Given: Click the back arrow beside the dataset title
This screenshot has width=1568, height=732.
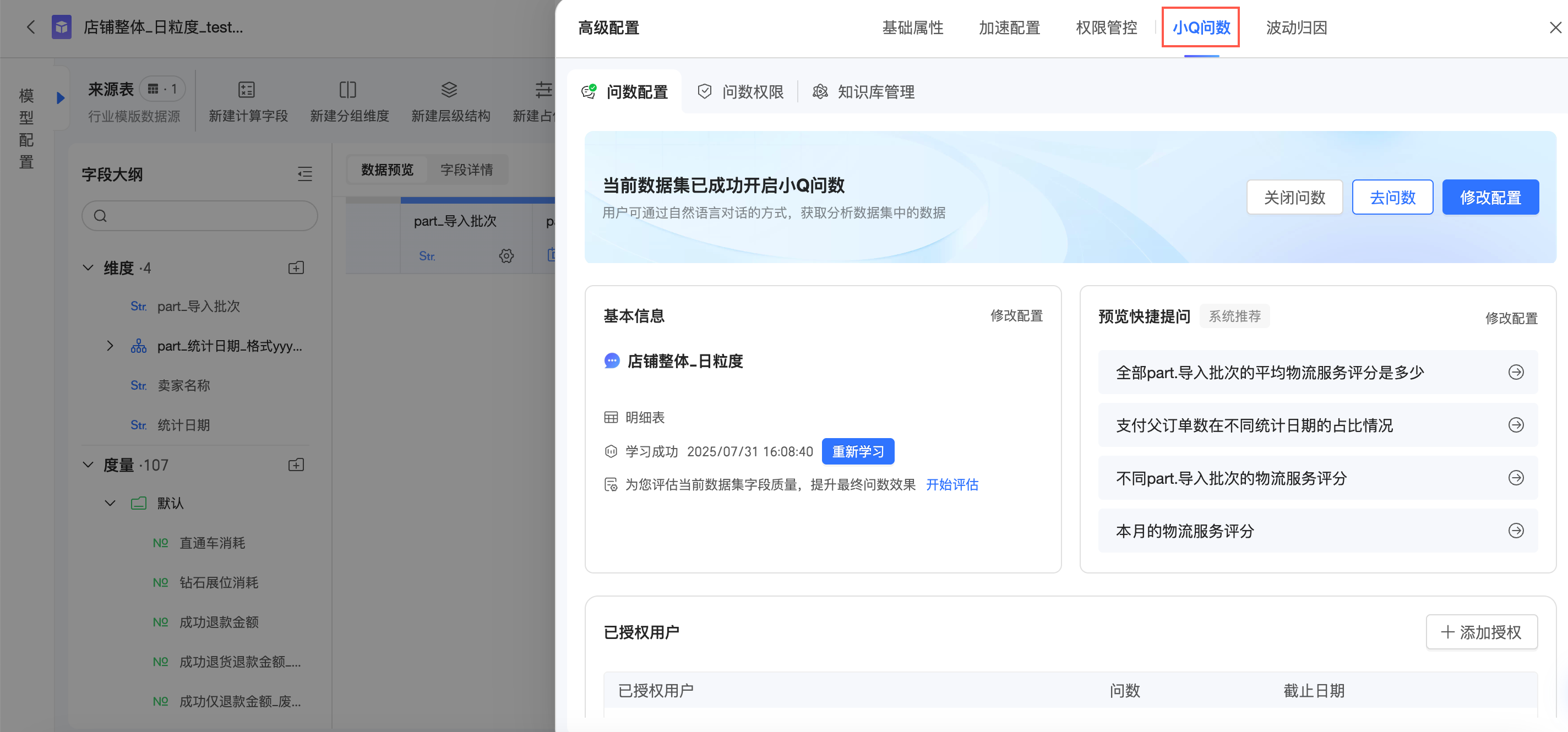Looking at the screenshot, I should pos(30,28).
